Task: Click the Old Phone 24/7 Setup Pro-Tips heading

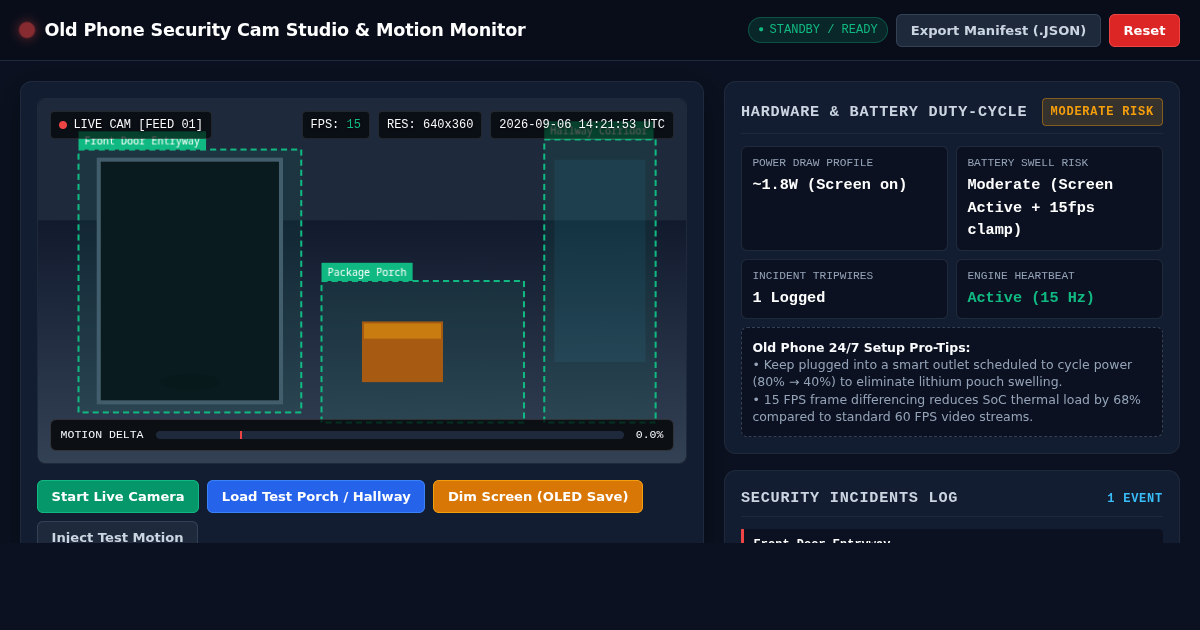Action: tap(861, 348)
